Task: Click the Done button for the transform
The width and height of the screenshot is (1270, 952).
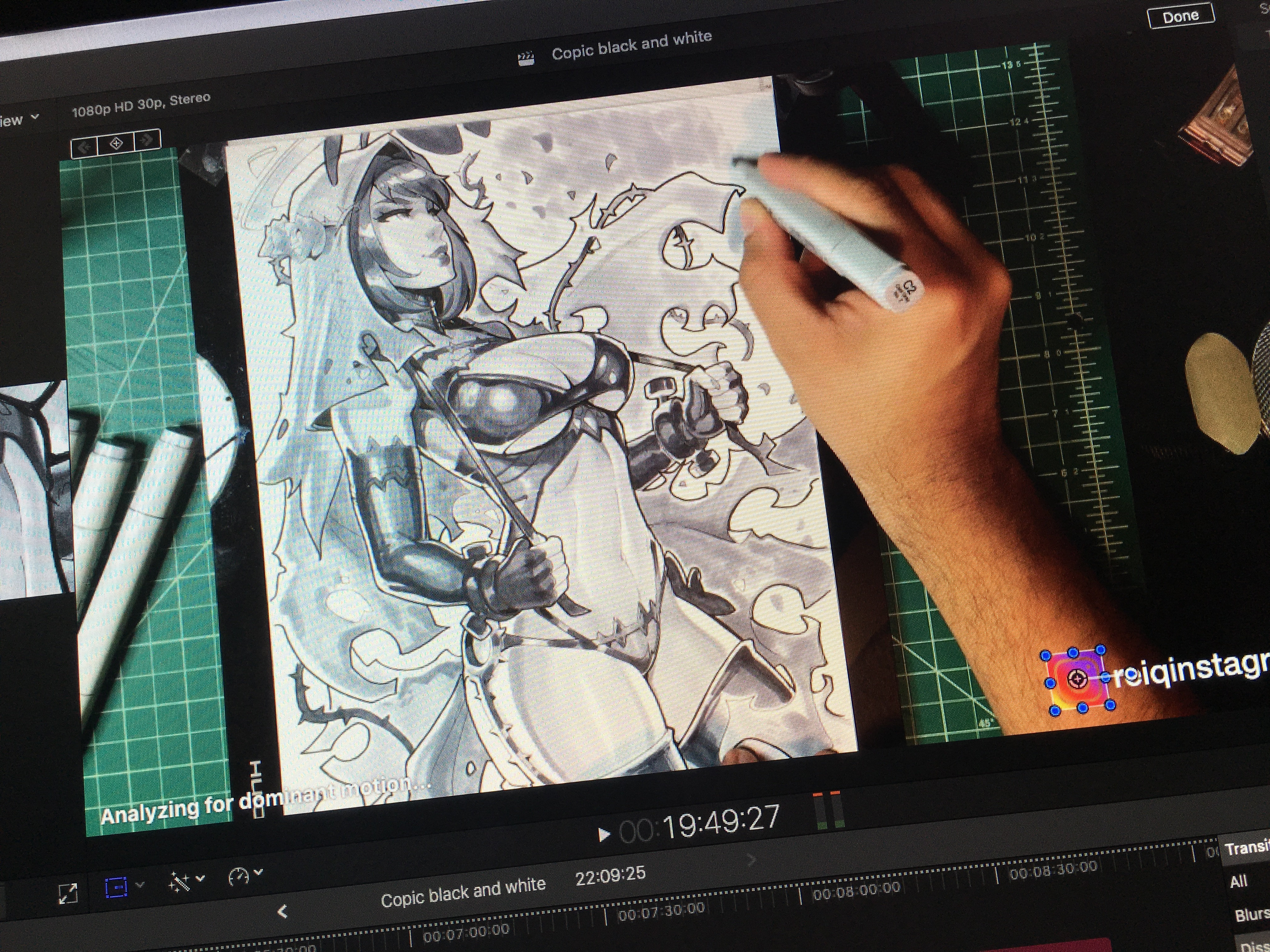Action: click(1181, 16)
